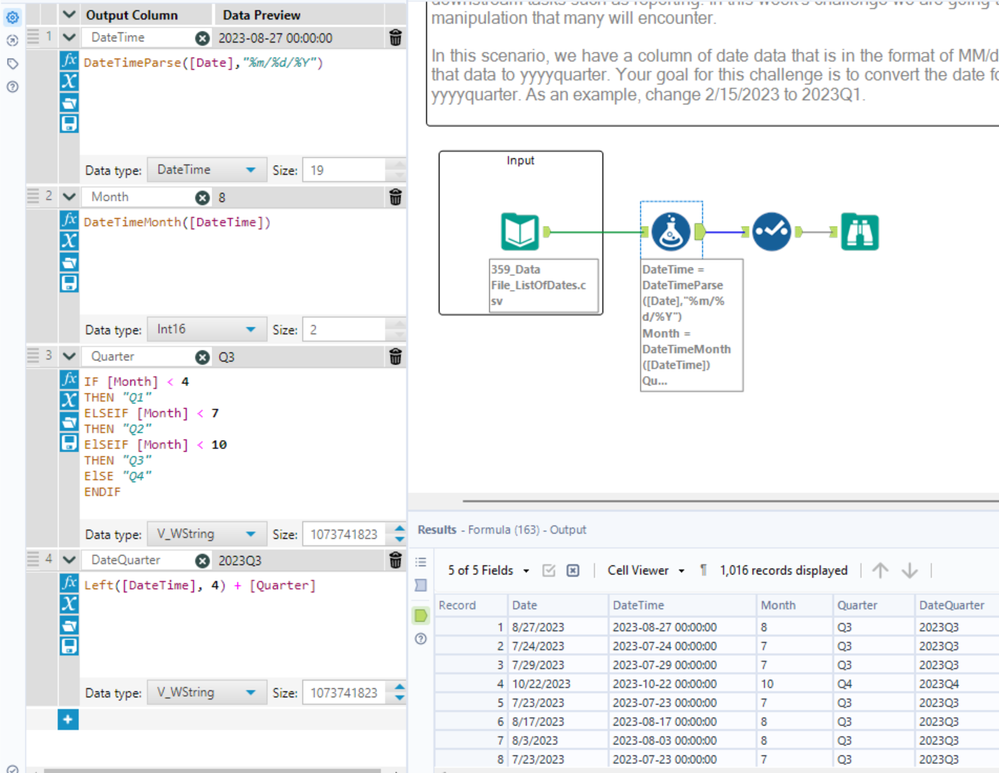The height and width of the screenshot is (773, 999).
Task: Add a new expression with plus button
Action: pos(68,719)
